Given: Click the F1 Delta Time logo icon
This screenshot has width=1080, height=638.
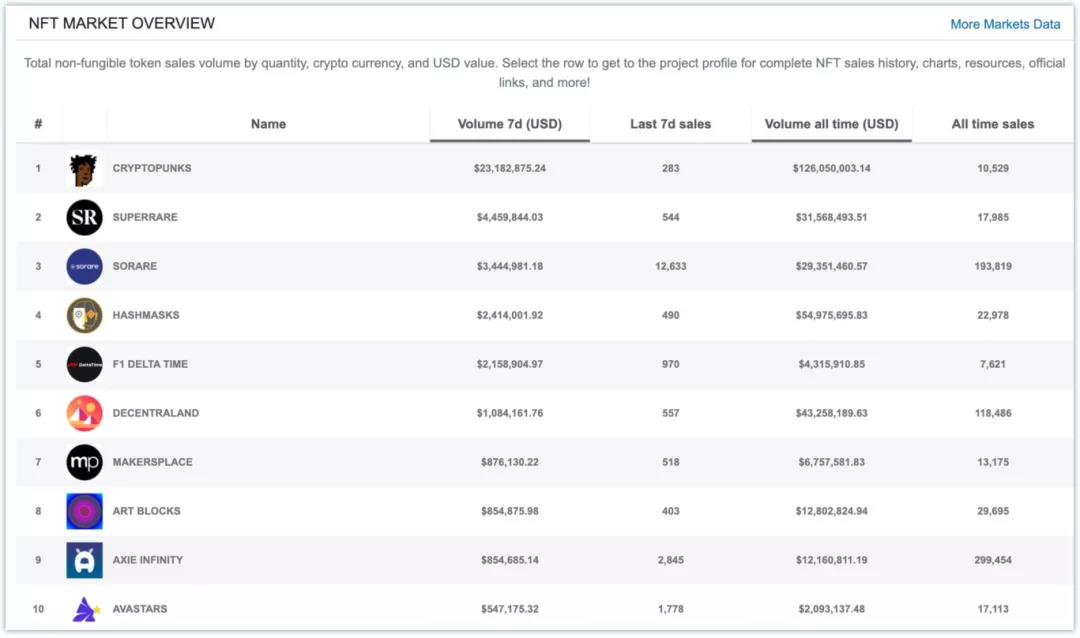Looking at the screenshot, I should pos(84,364).
